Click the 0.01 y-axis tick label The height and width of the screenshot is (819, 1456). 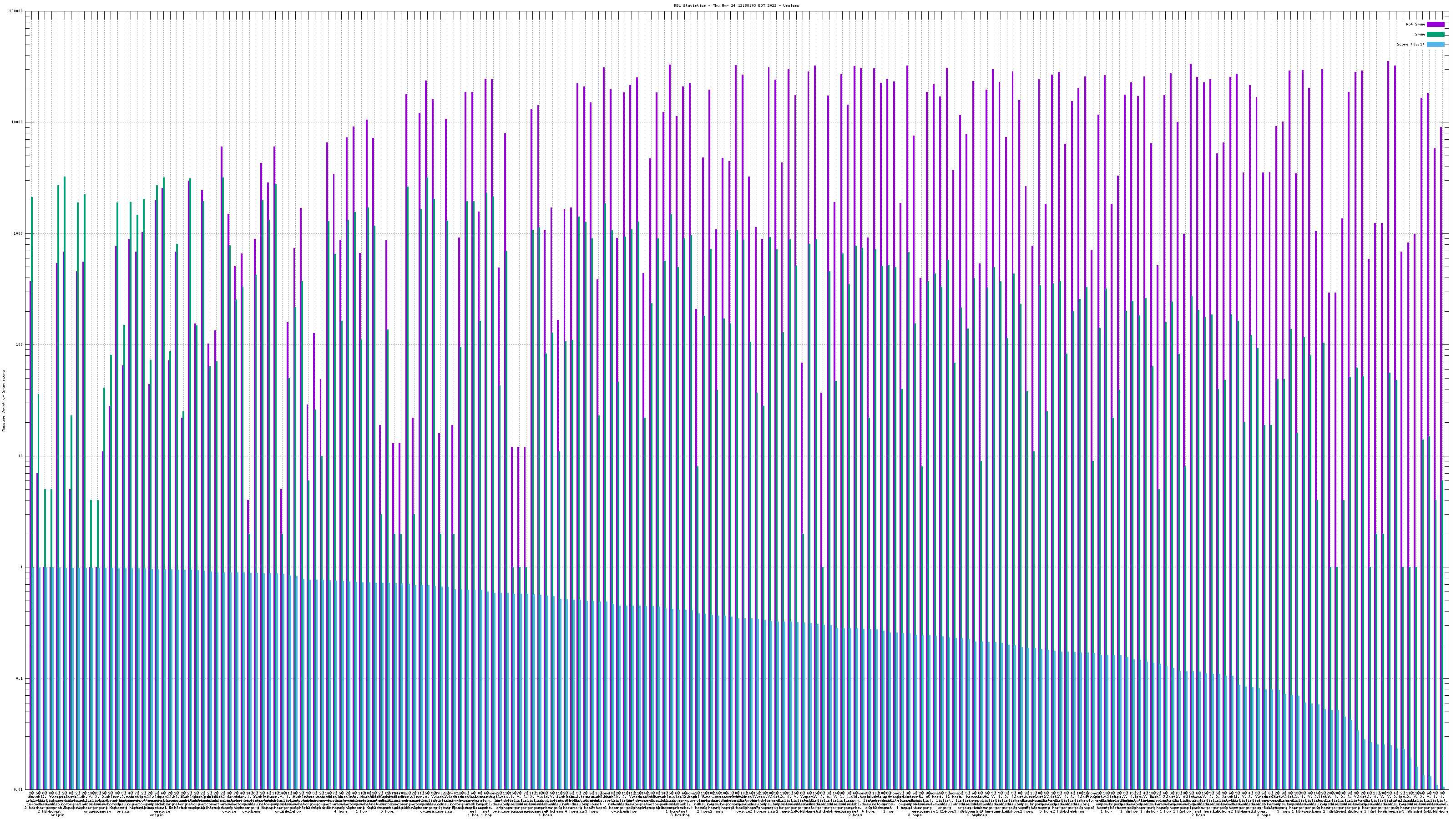tap(19, 789)
